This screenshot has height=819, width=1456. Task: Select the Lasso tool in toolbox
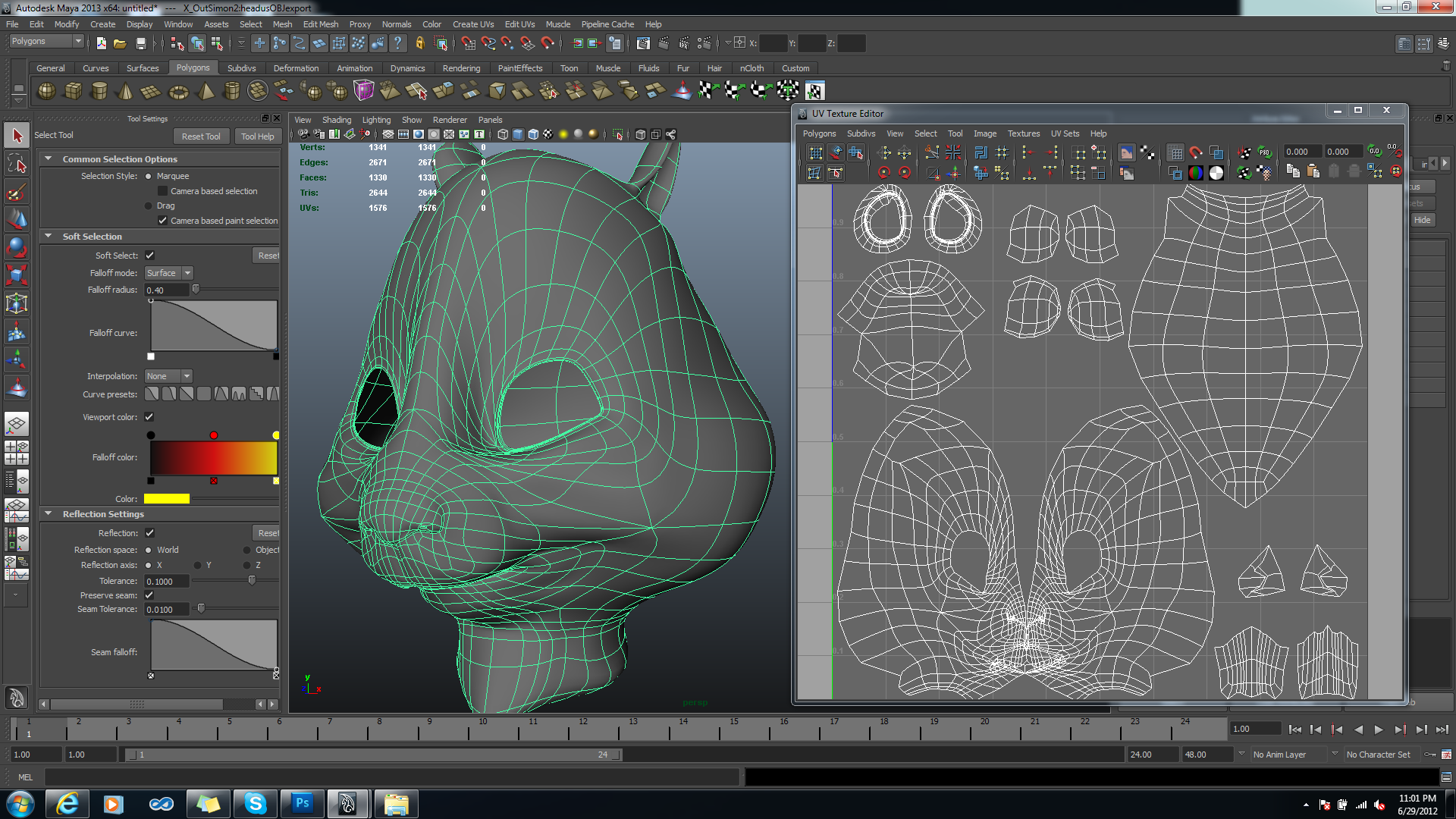17,163
